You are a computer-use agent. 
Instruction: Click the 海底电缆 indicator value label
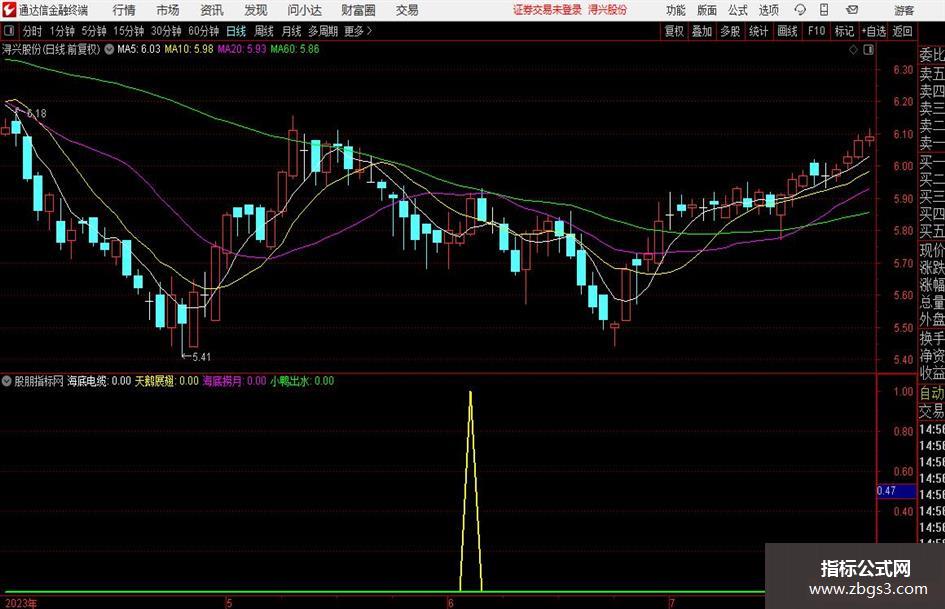point(99,381)
